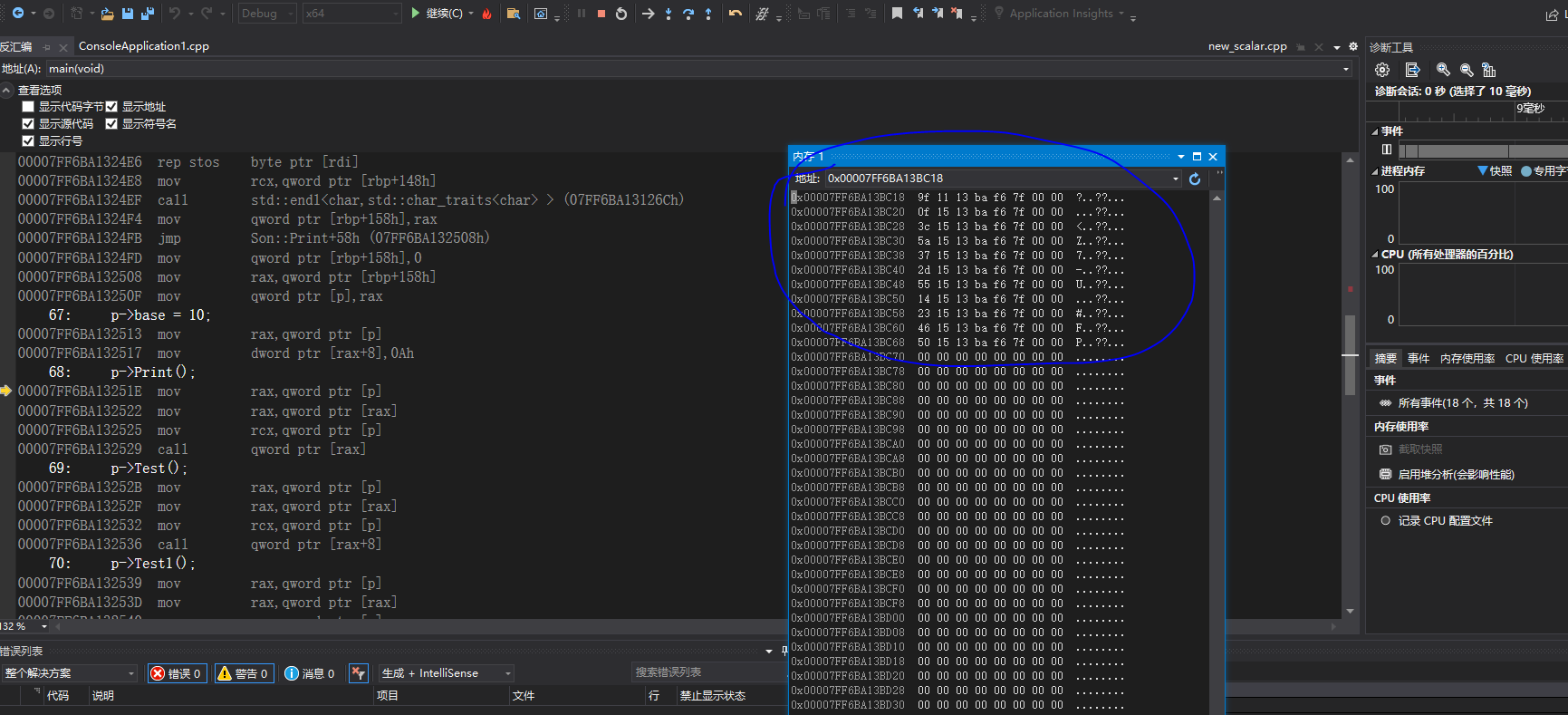
Task: Click the Step Into debugger icon
Action: pyautogui.click(x=669, y=14)
